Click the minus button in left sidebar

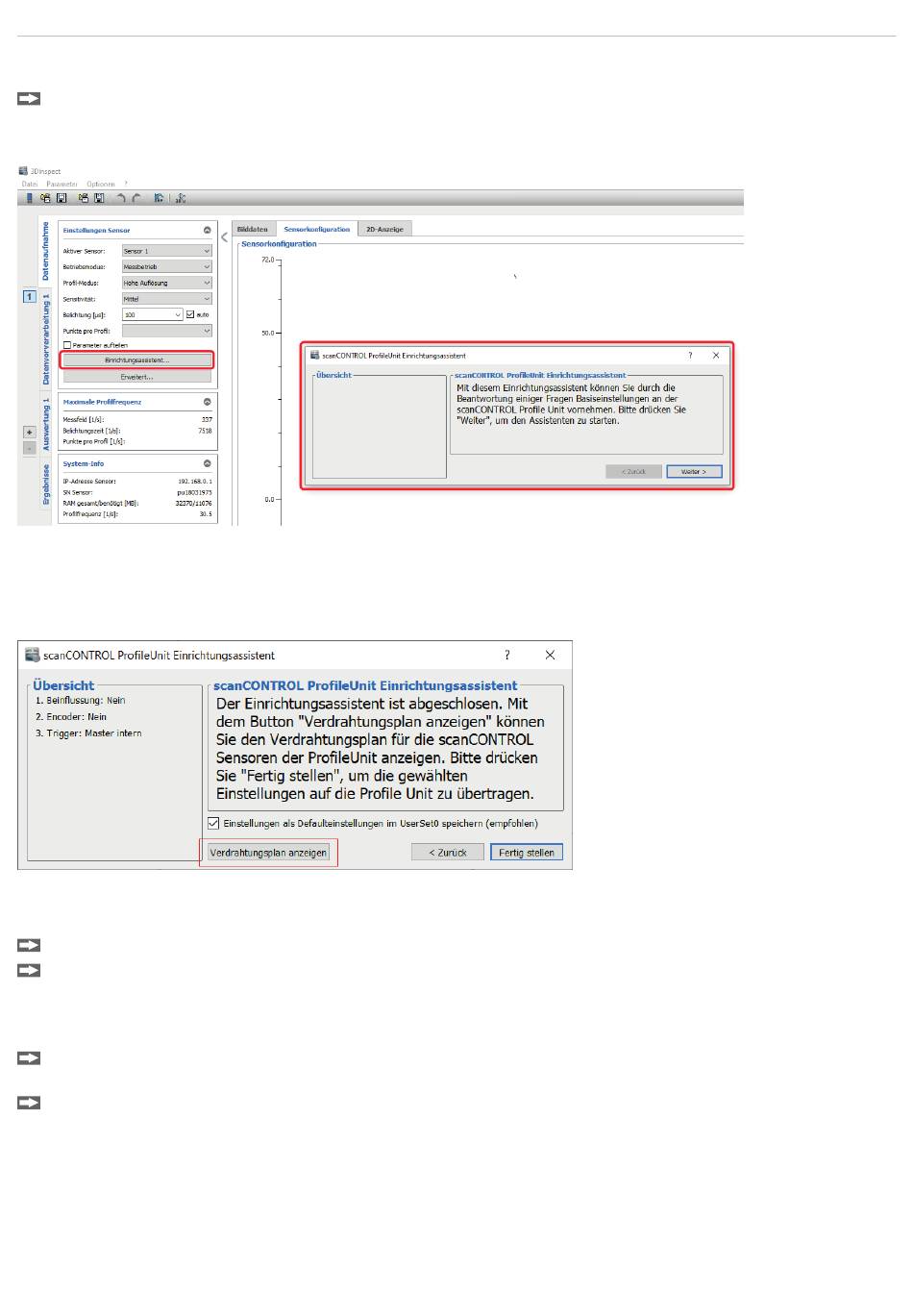click(x=30, y=448)
